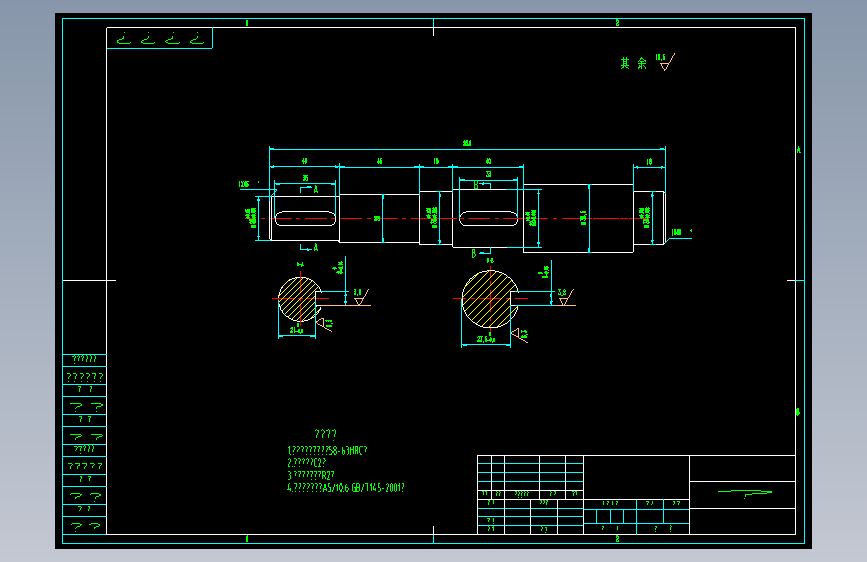Select the lower section arrow label A
Screen dimensions: 867x562
(x=316, y=247)
